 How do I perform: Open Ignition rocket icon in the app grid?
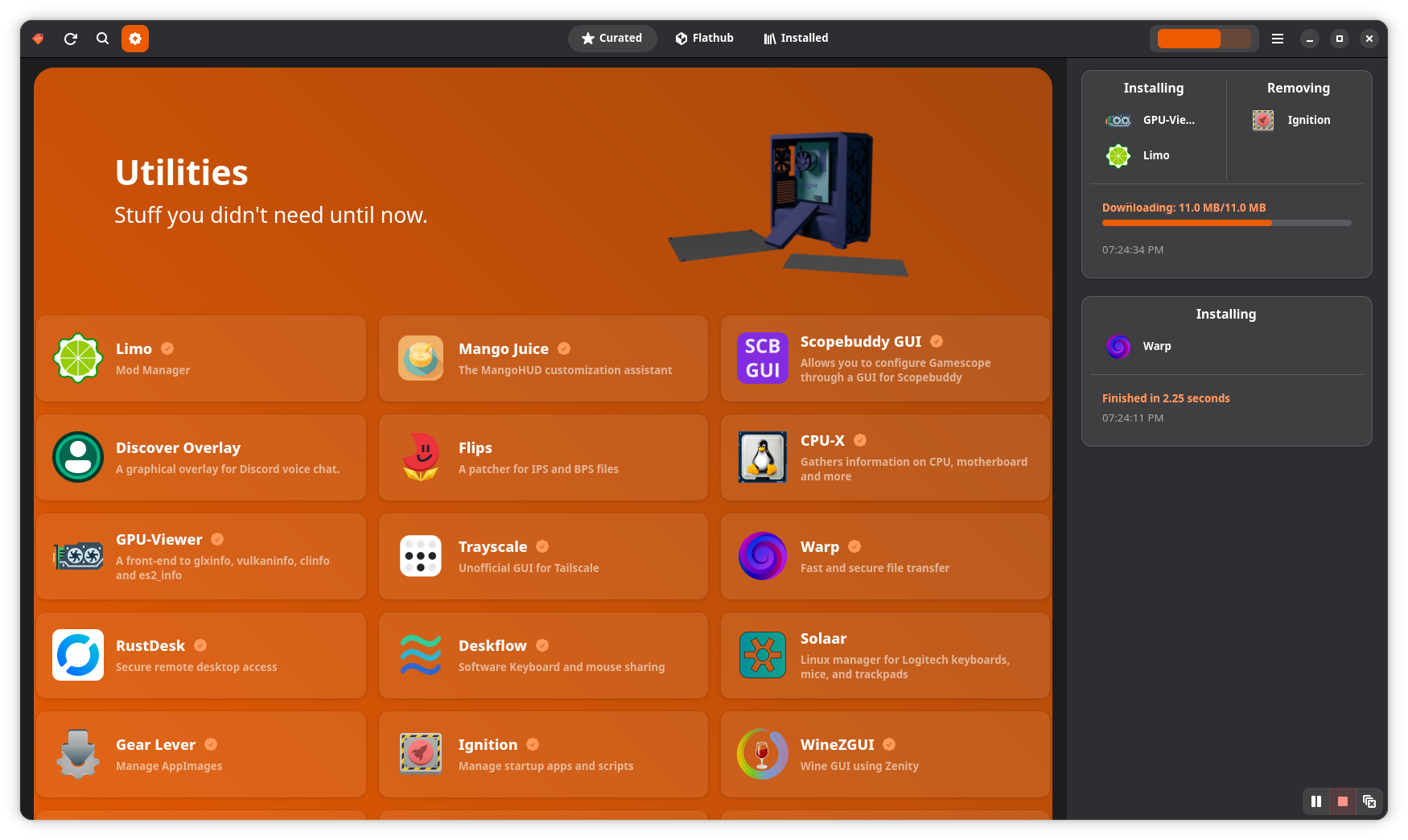click(x=421, y=754)
